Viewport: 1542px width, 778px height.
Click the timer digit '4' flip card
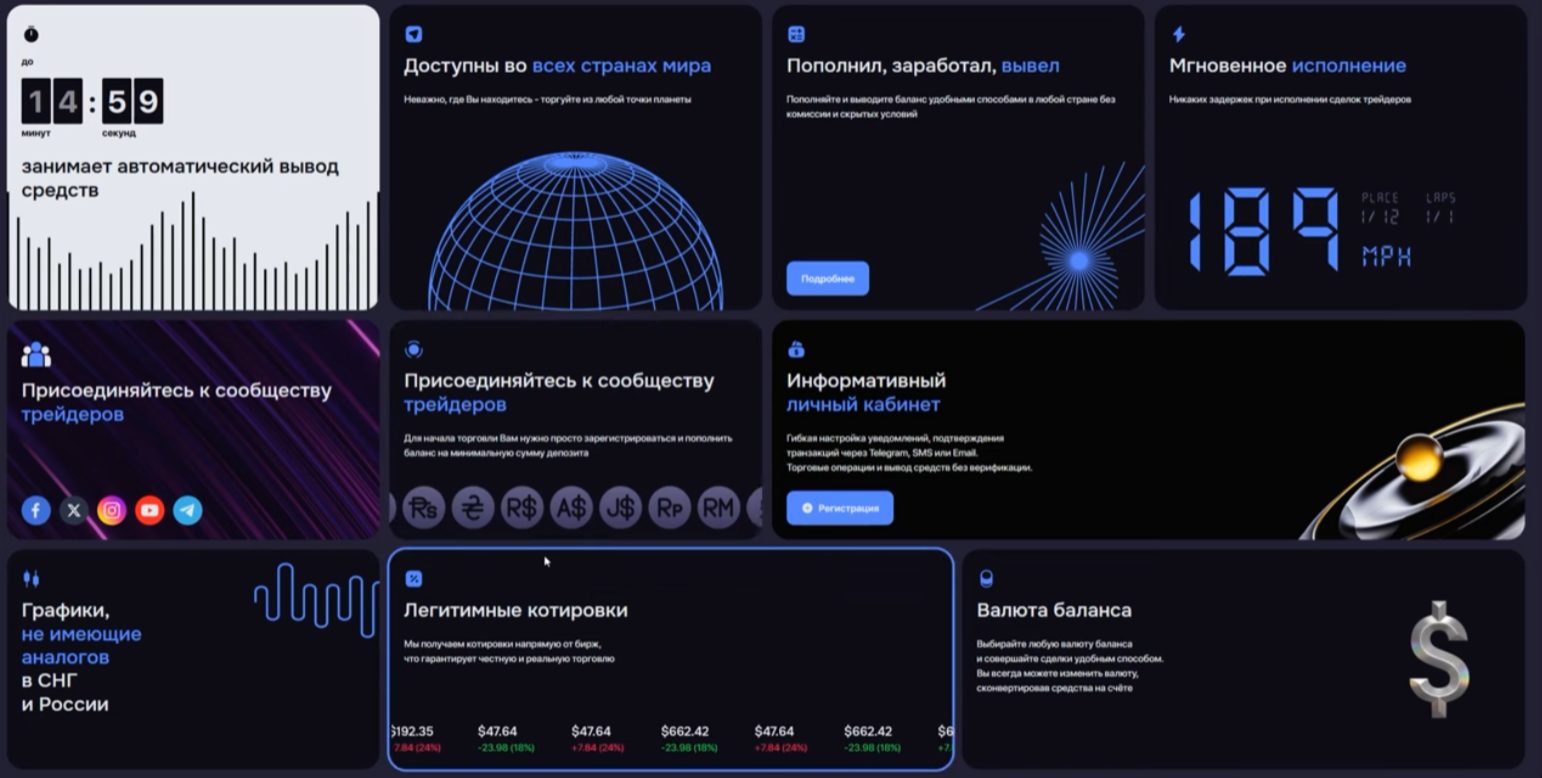pyautogui.click(x=68, y=101)
